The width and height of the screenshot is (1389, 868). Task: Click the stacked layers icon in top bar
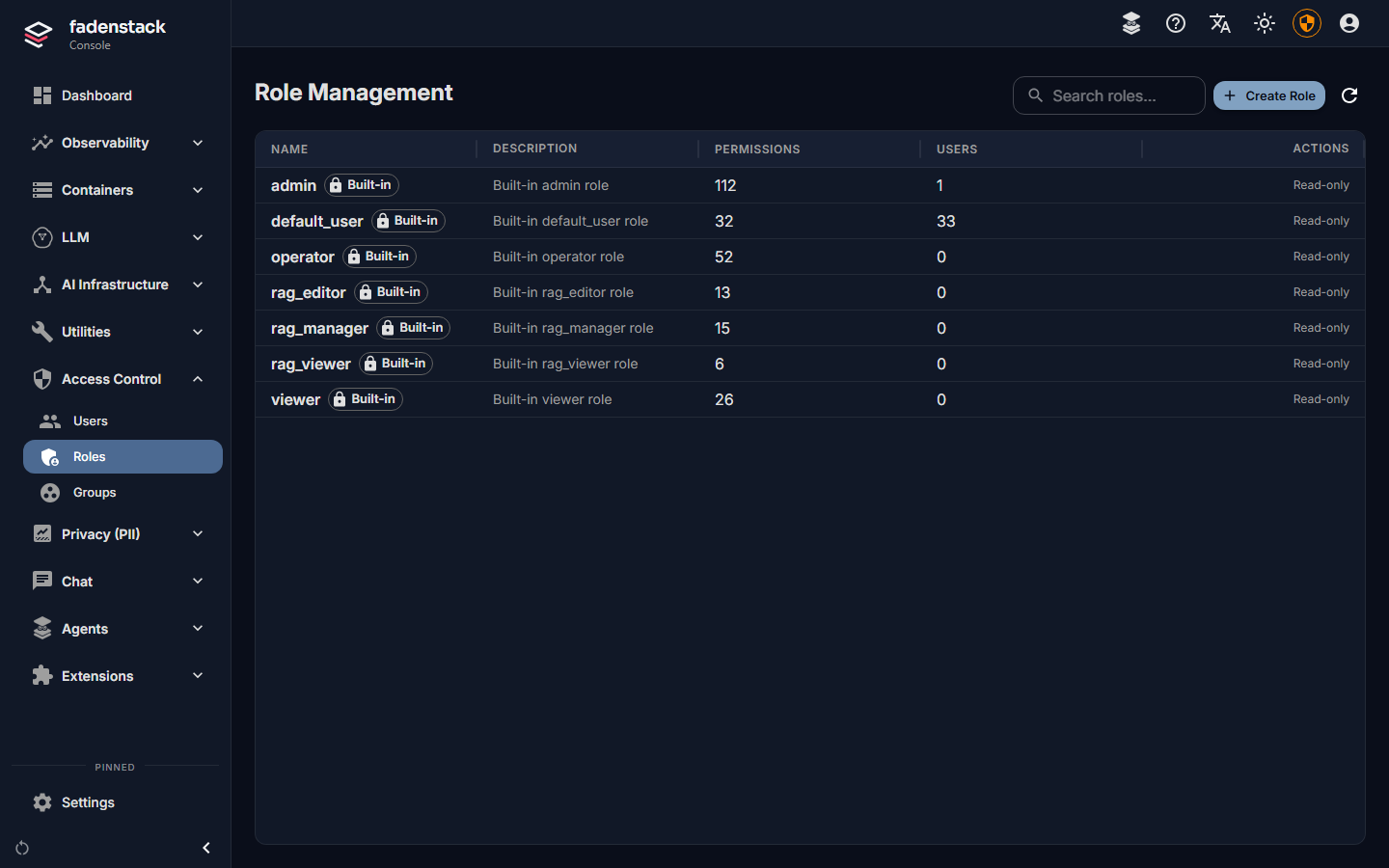(1131, 23)
